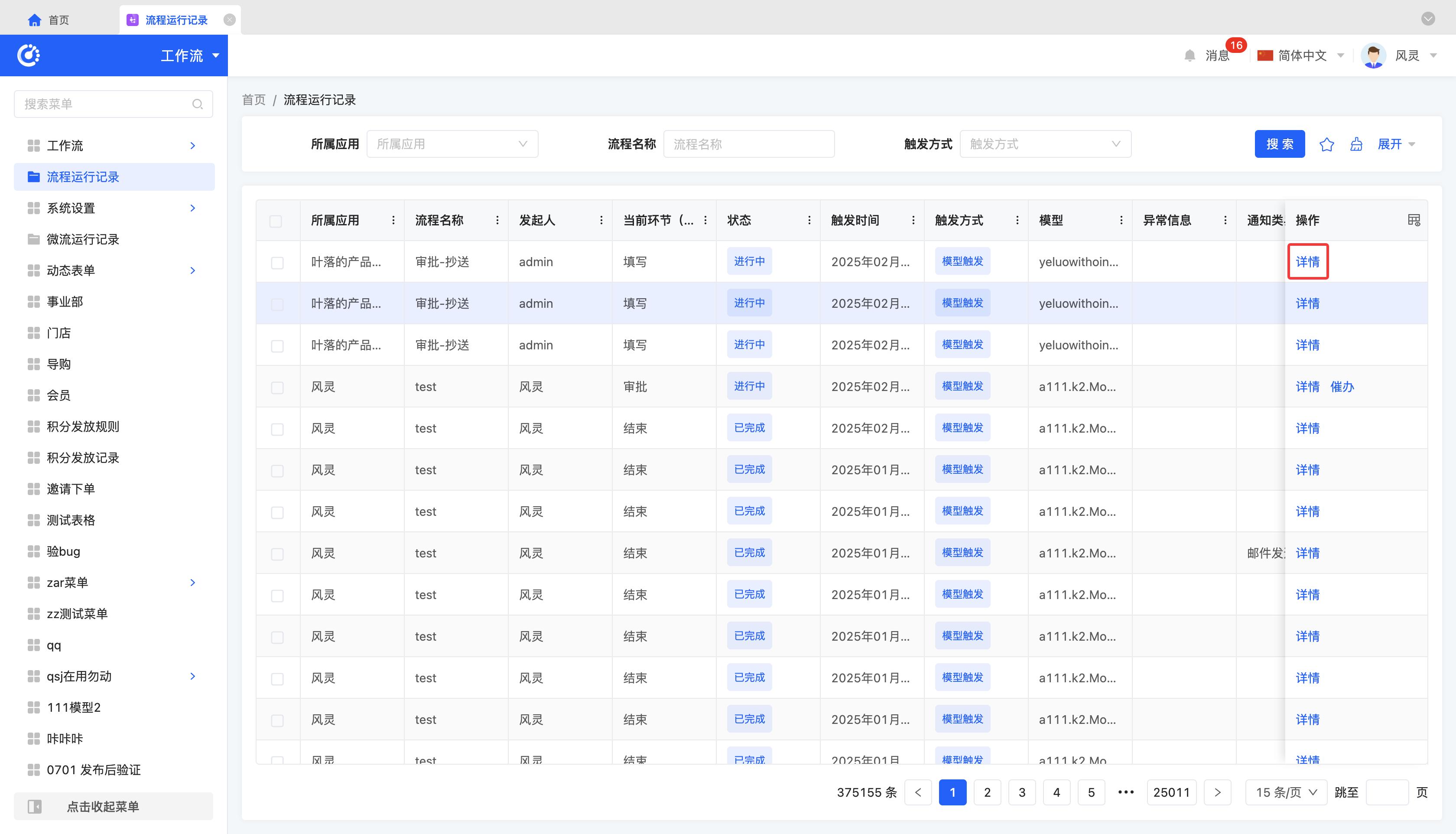This screenshot has width=1456, height=834.
Task: Click the collapse menu sidebar icon
Action: click(x=34, y=807)
